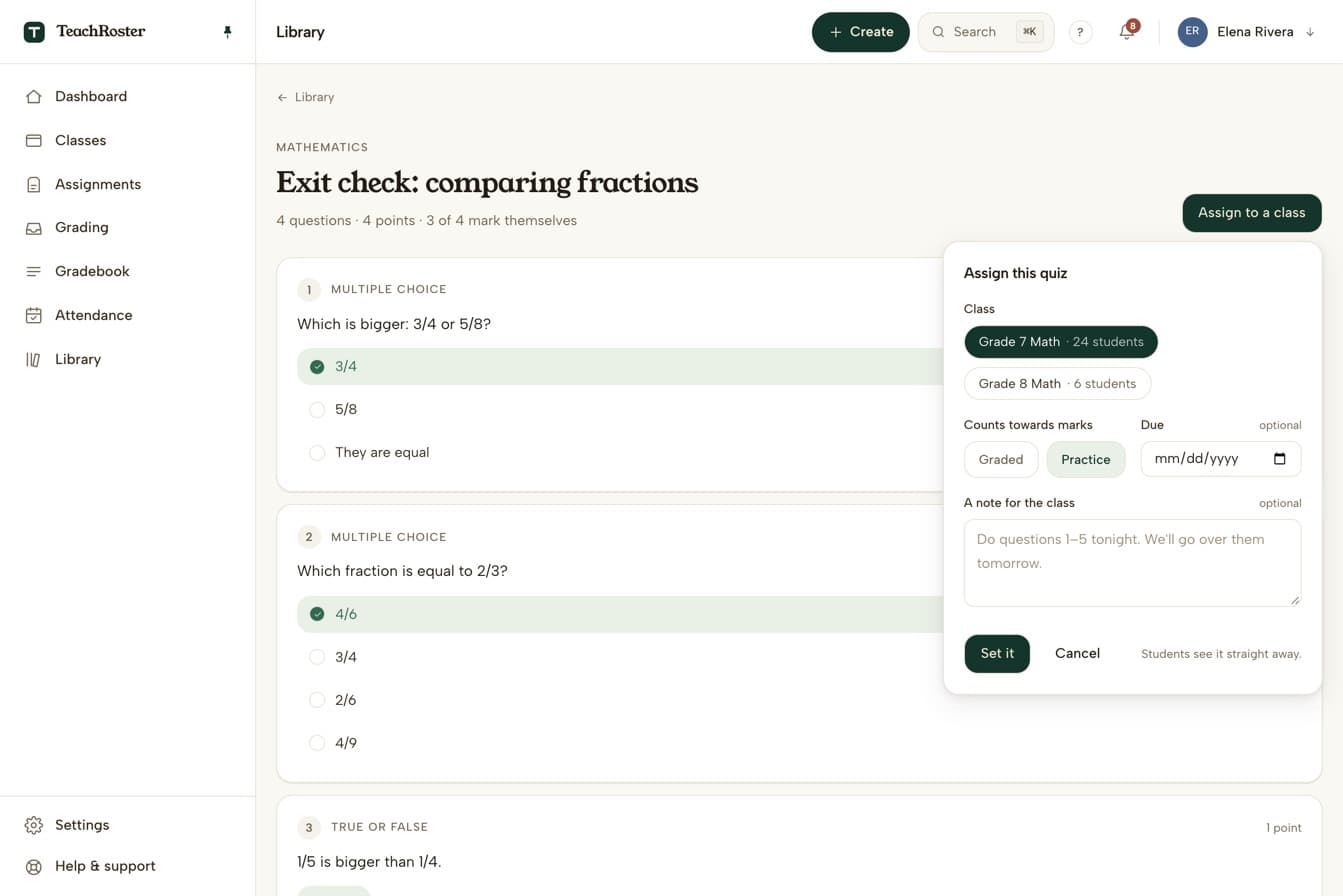Image resolution: width=1343 pixels, height=896 pixels.
Task: Click the note for the class textarea
Action: tap(1132, 563)
